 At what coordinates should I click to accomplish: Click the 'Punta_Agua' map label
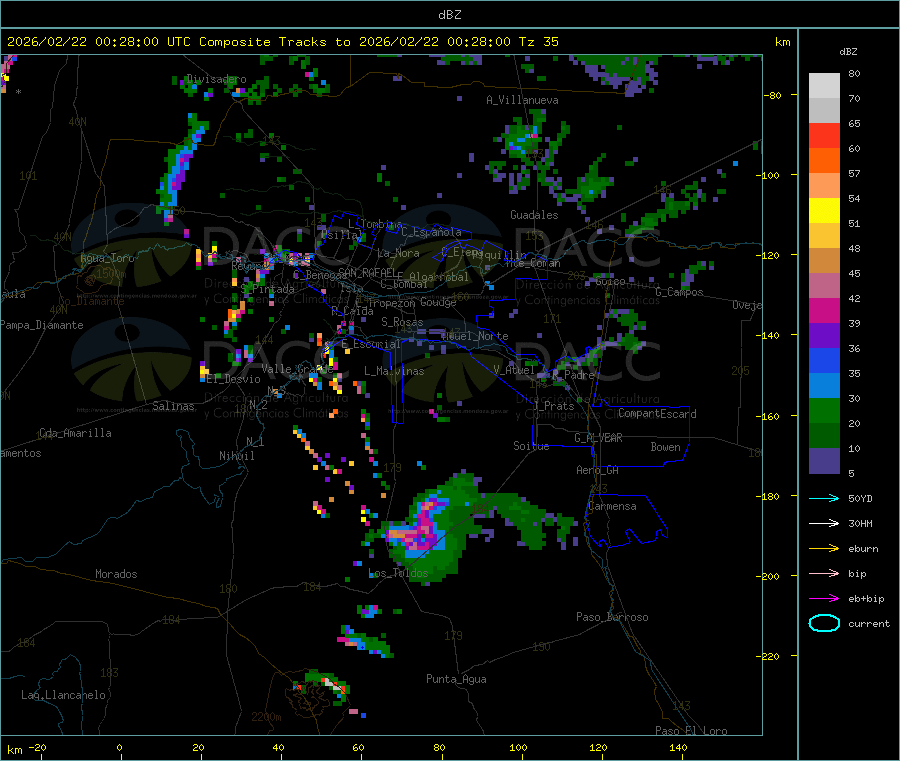point(456,680)
